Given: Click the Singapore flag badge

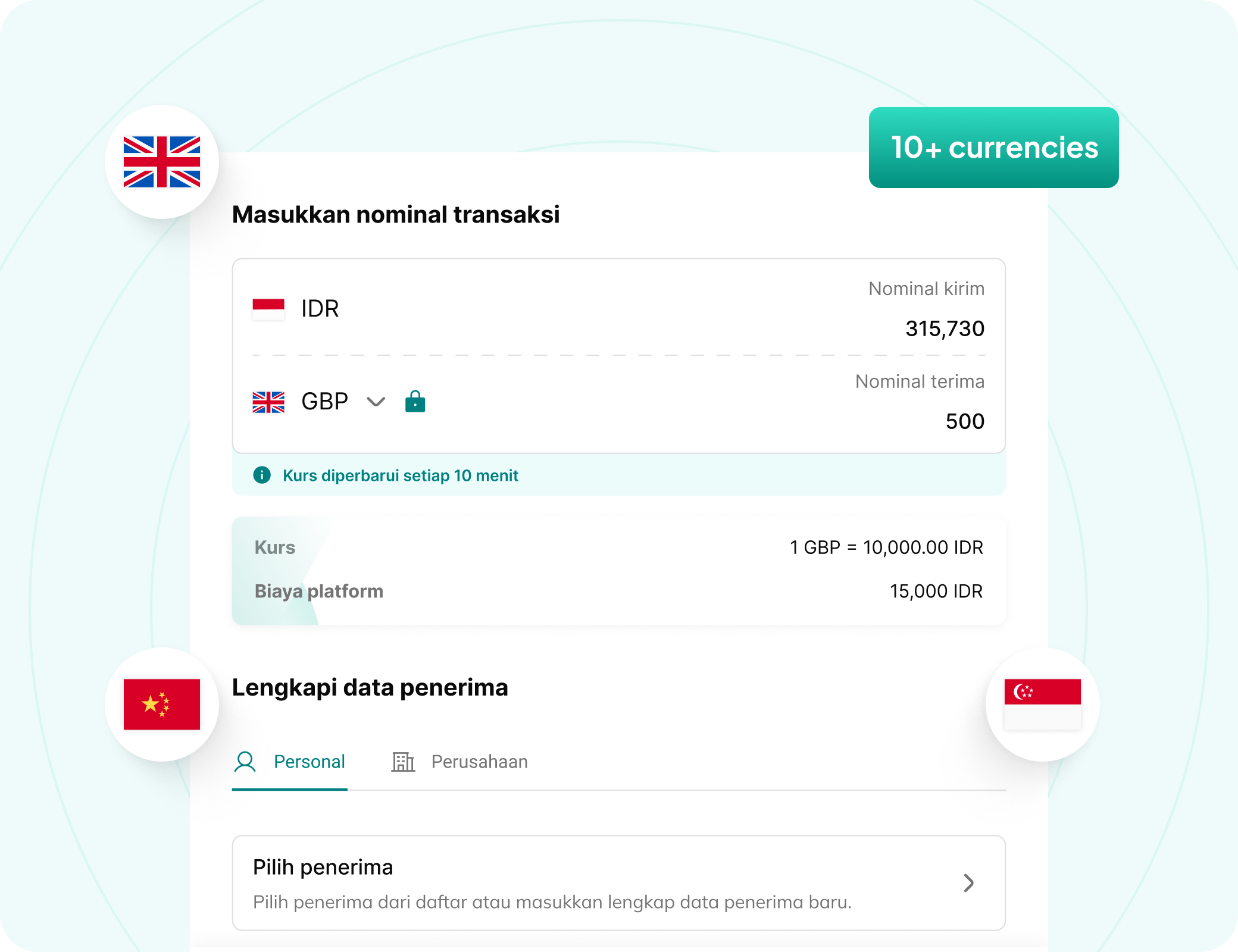Looking at the screenshot, I should click(1042, 704).
